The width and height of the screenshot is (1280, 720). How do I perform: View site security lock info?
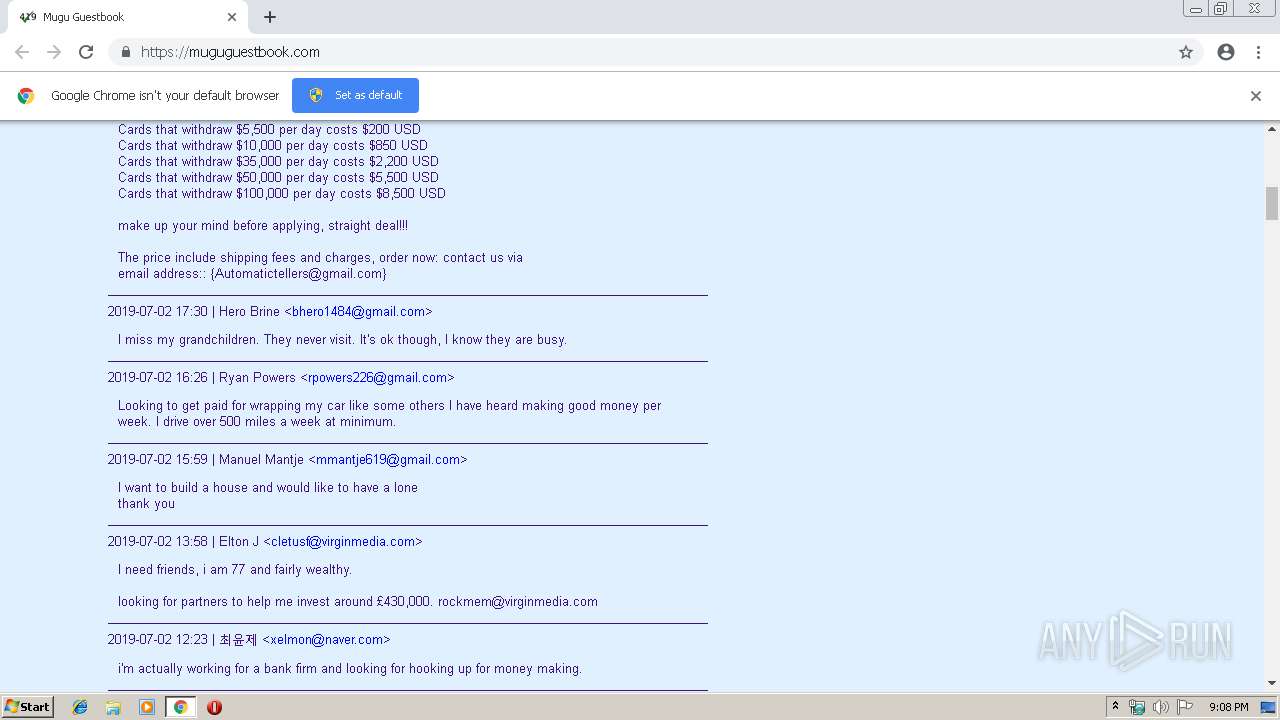(x=125, y=52)
